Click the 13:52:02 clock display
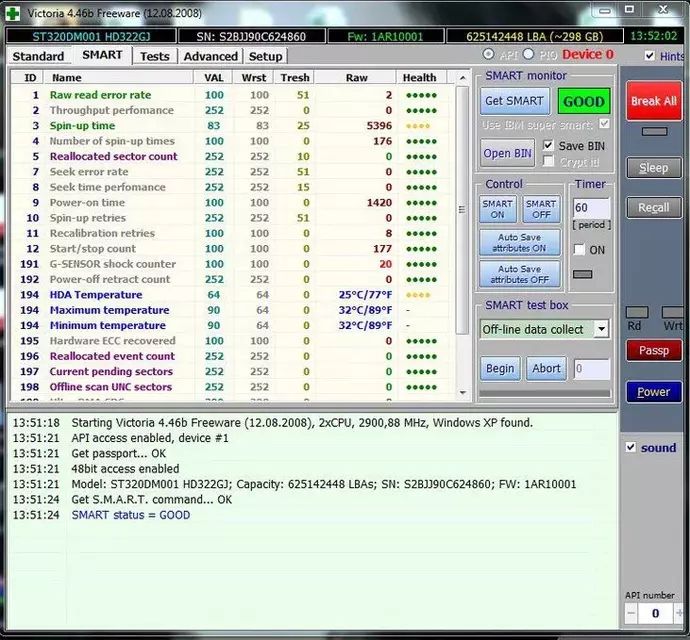690x640 pixels. (653, 36)
